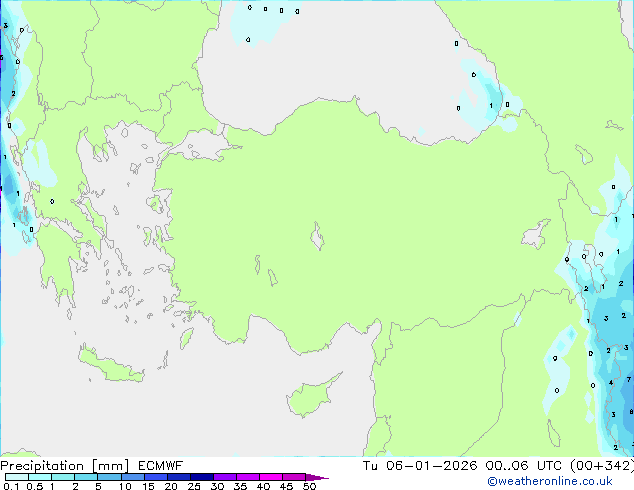
Task: Click the legend tick label "25"
Action: tap(194, 486)
